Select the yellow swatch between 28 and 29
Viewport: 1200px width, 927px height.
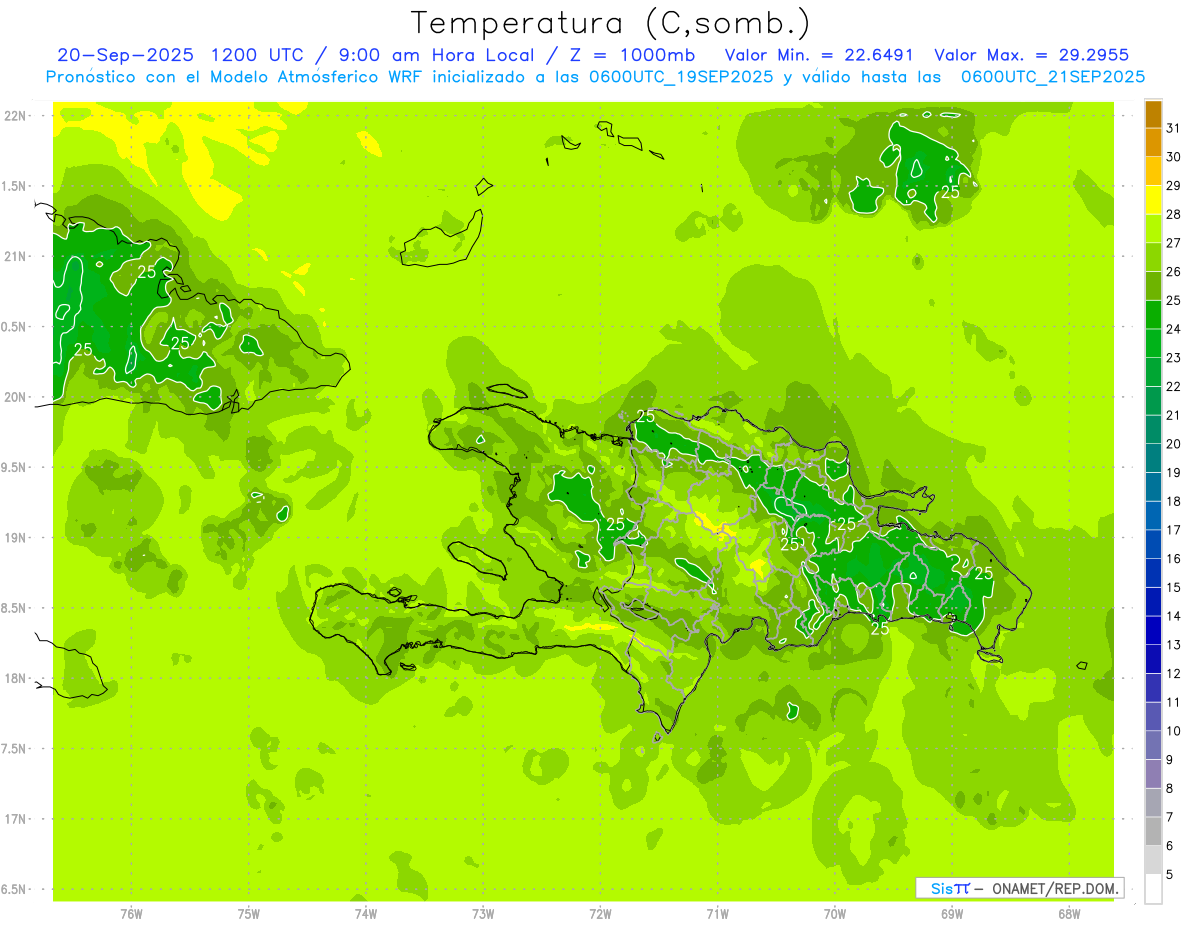pyautogui.click(x=1153, y=200)
